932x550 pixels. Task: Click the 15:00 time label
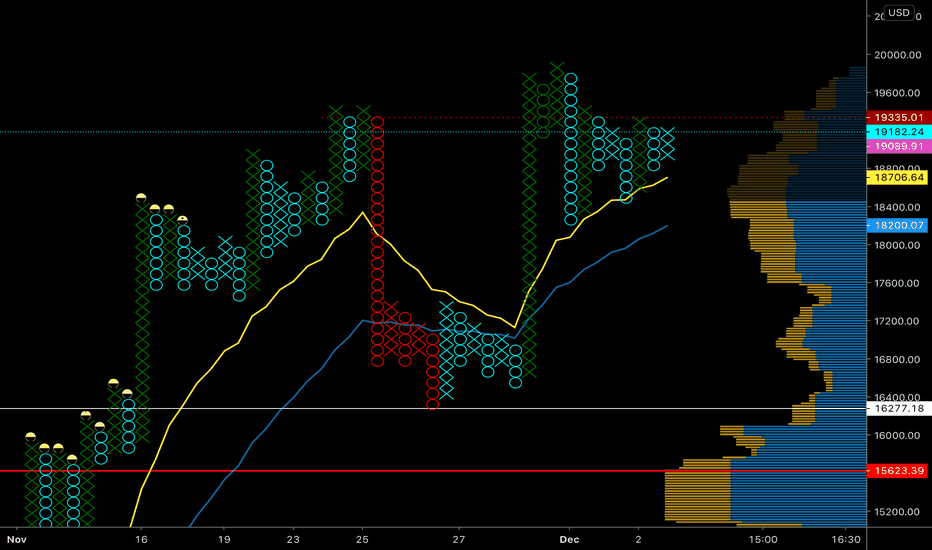(763, 539)
